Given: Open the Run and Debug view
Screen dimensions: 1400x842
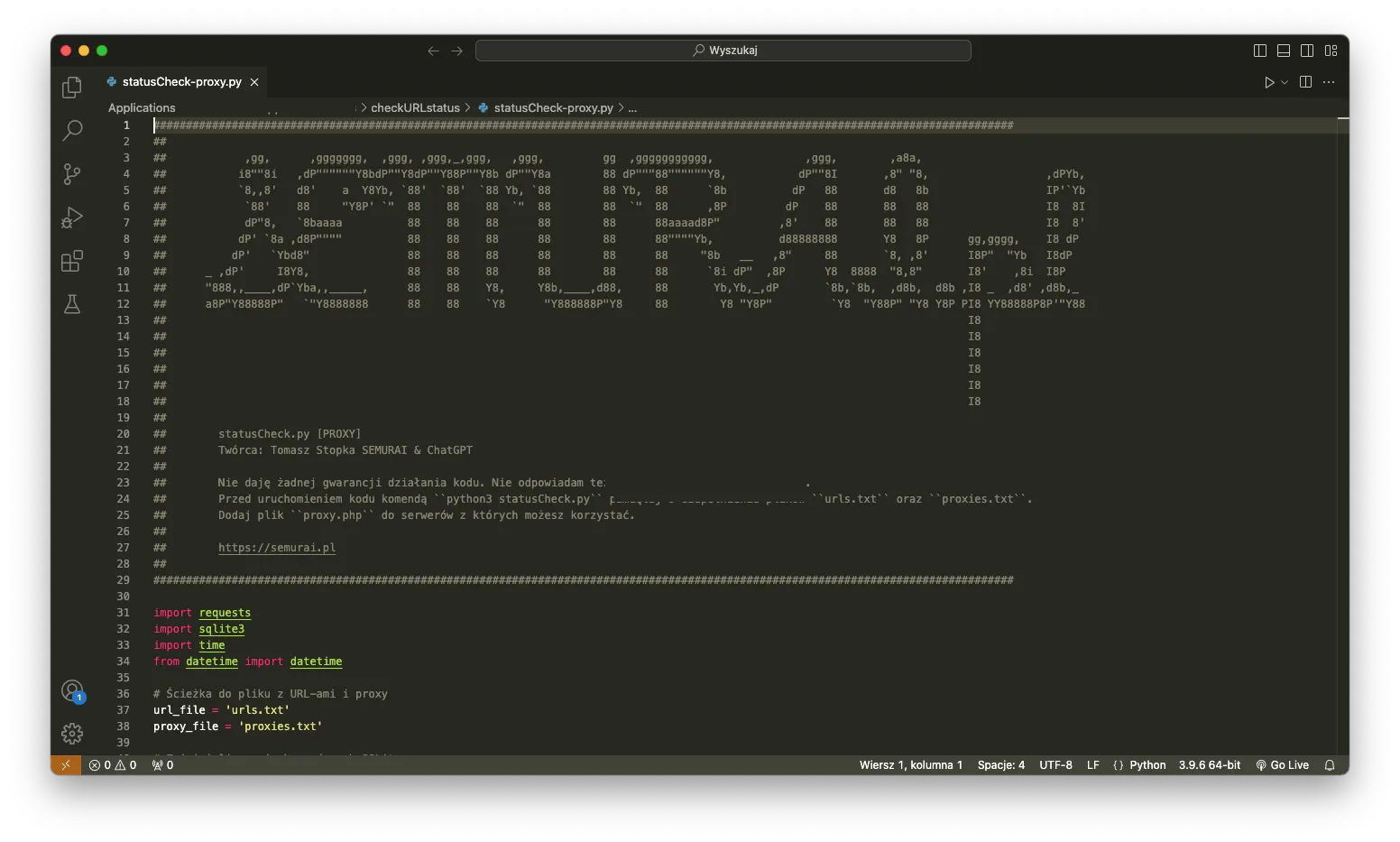Looking at the screenshot, I should coord(72,217).
